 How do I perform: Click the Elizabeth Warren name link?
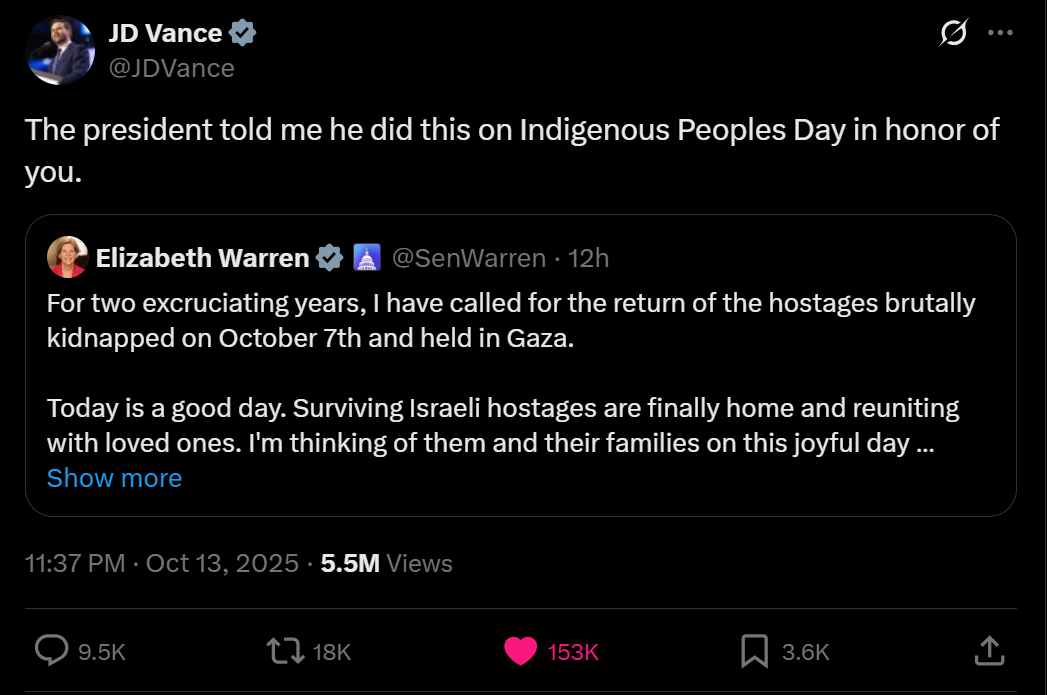(202, 259)
